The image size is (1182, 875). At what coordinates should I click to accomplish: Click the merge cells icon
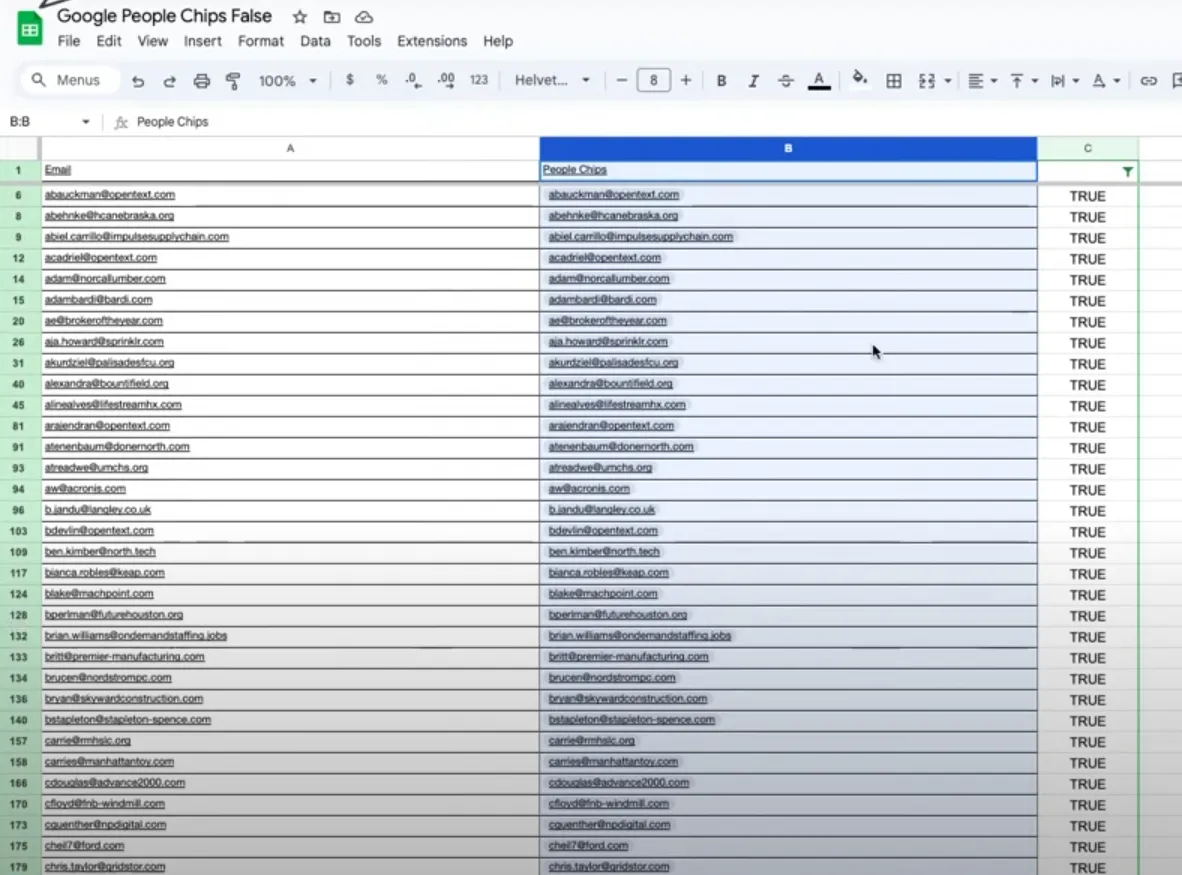[926, 81]
